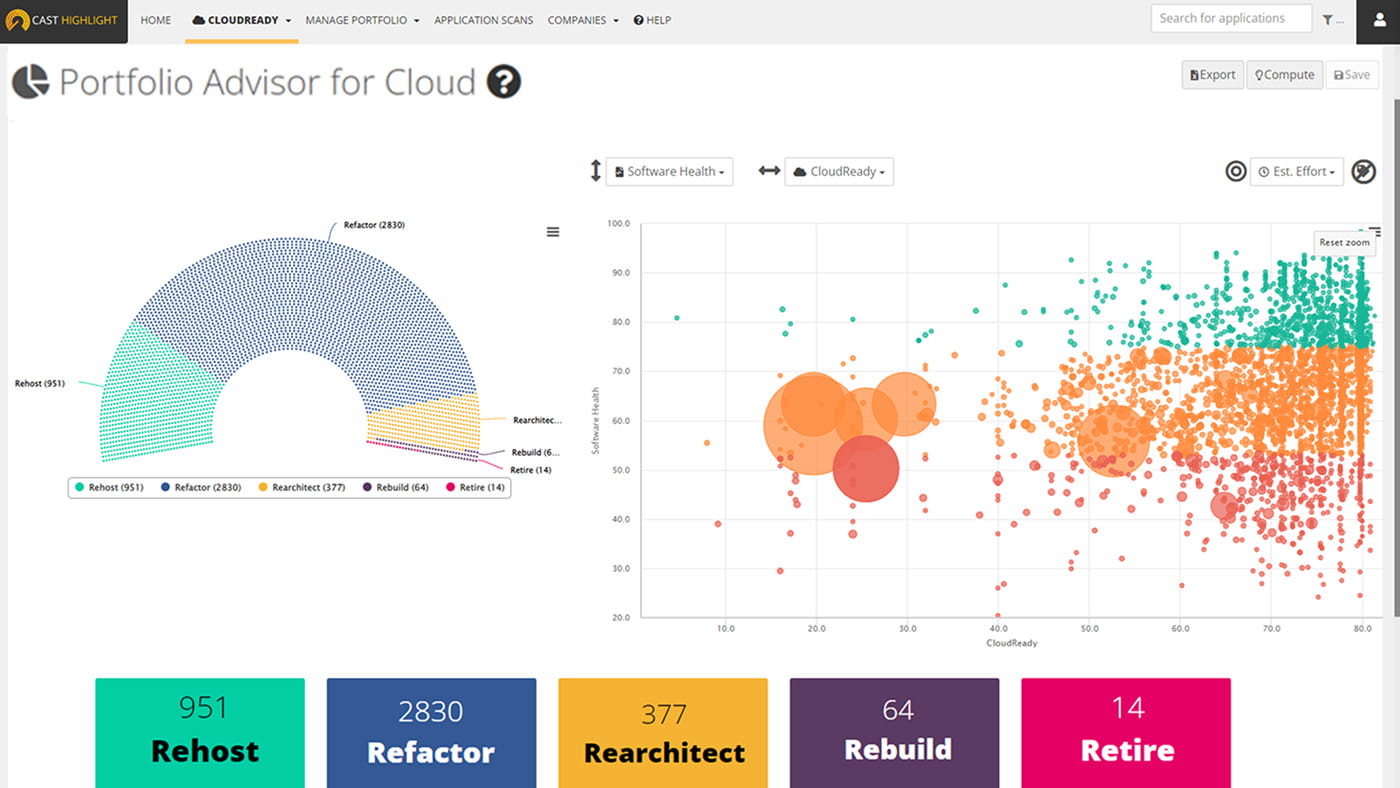The image size is (1400, 788).
Task: Click the bullseye target icon above the chart
Action: (1235, 171)
